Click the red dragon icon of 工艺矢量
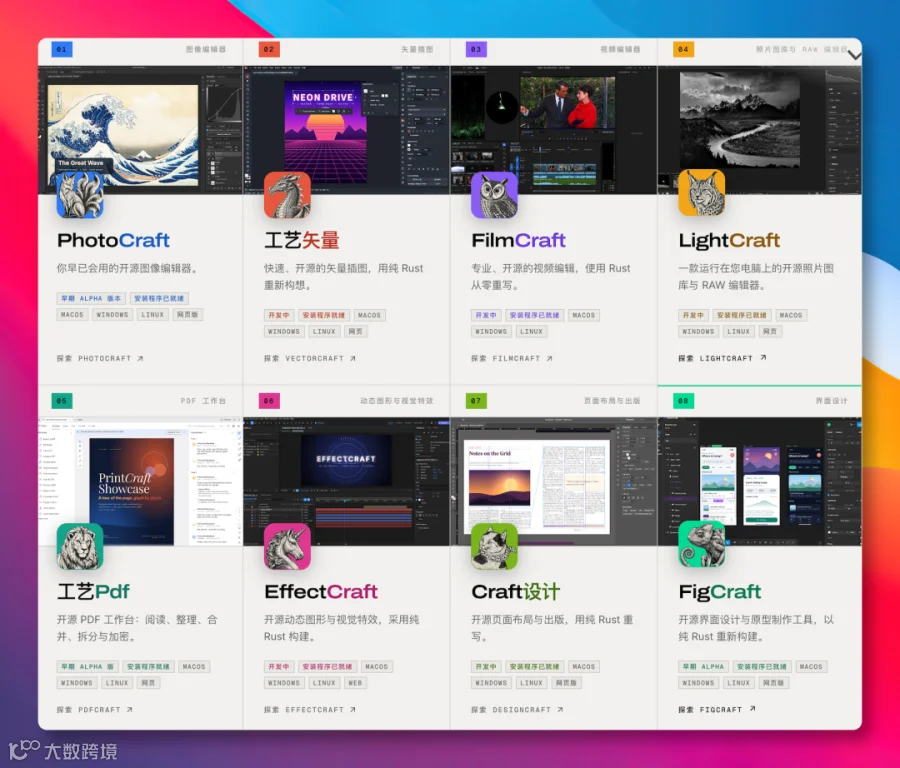 click(x=287, y=195)
